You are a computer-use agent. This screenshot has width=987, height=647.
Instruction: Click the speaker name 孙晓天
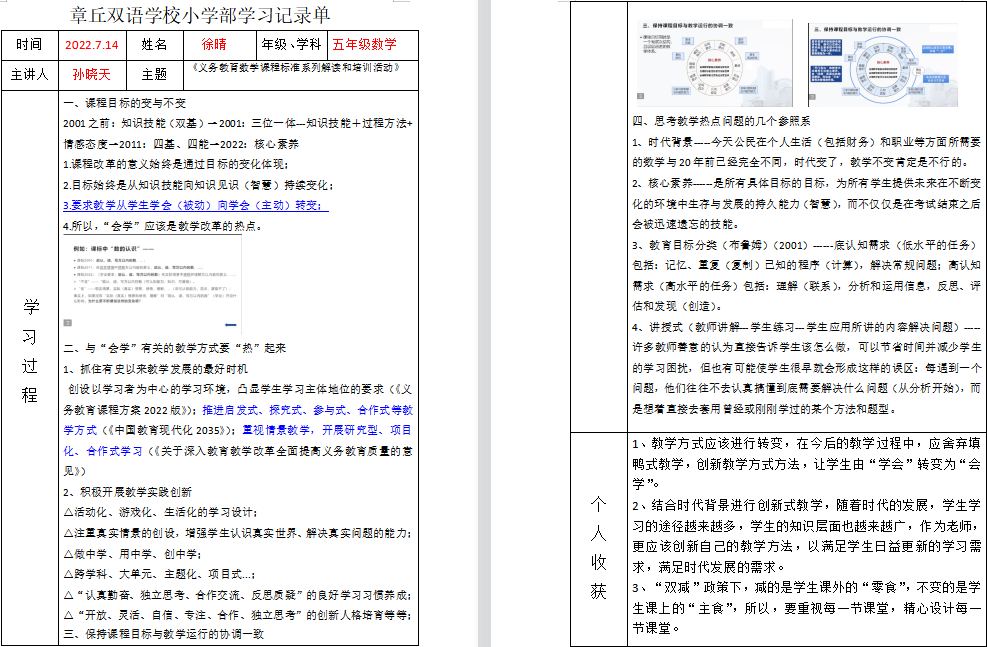click(91, 74)
